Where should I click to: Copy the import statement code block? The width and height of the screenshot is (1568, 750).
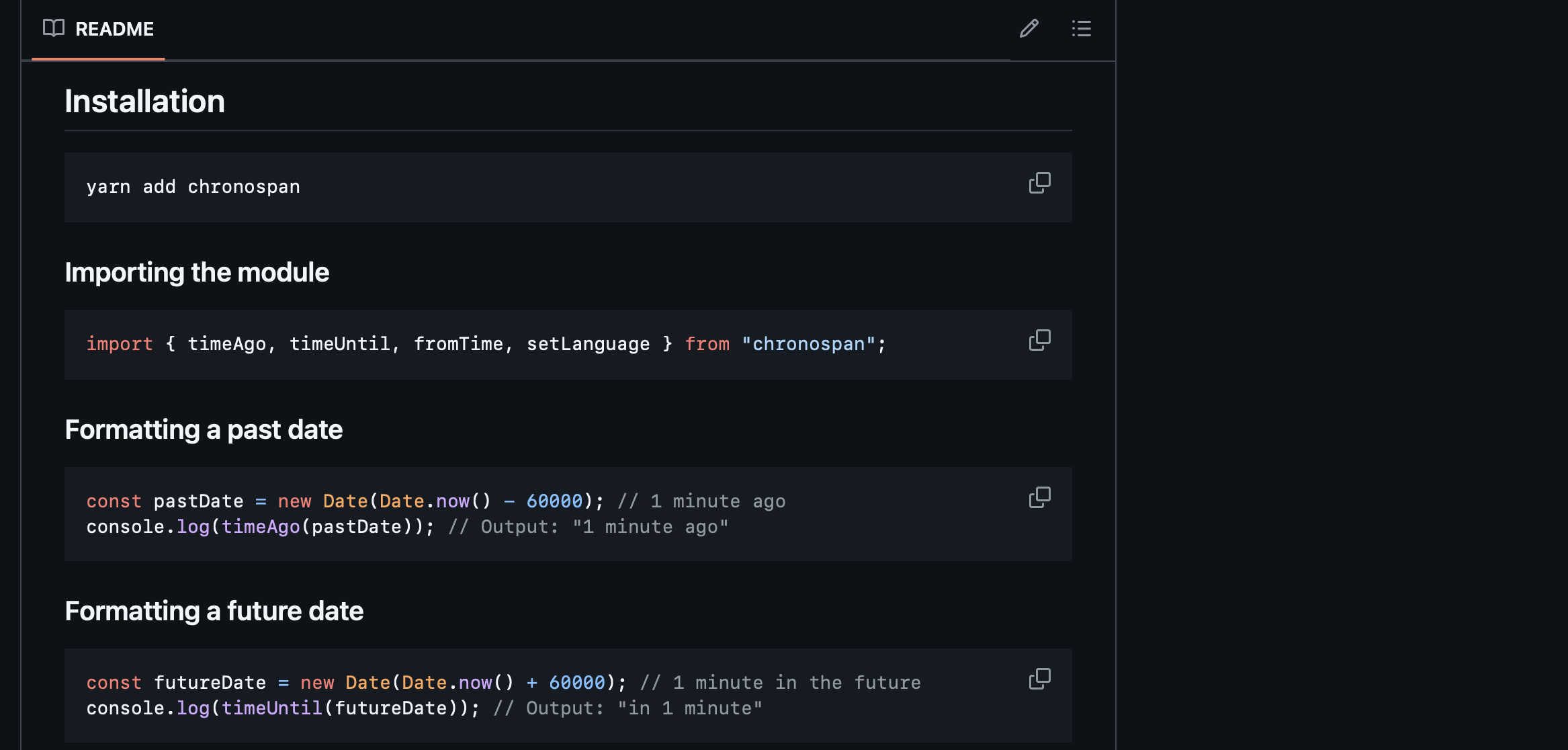(1039, 340)
